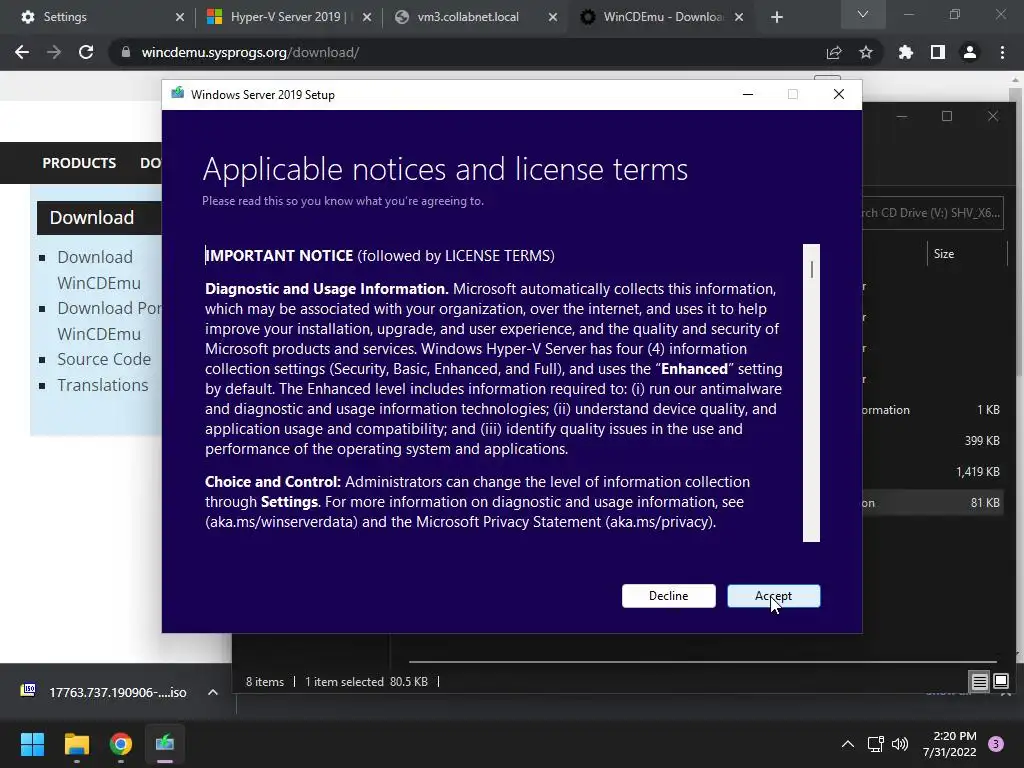Open PRODUCTS menu on website
The width and height of the screenshot is (1024, 768).
79,163
